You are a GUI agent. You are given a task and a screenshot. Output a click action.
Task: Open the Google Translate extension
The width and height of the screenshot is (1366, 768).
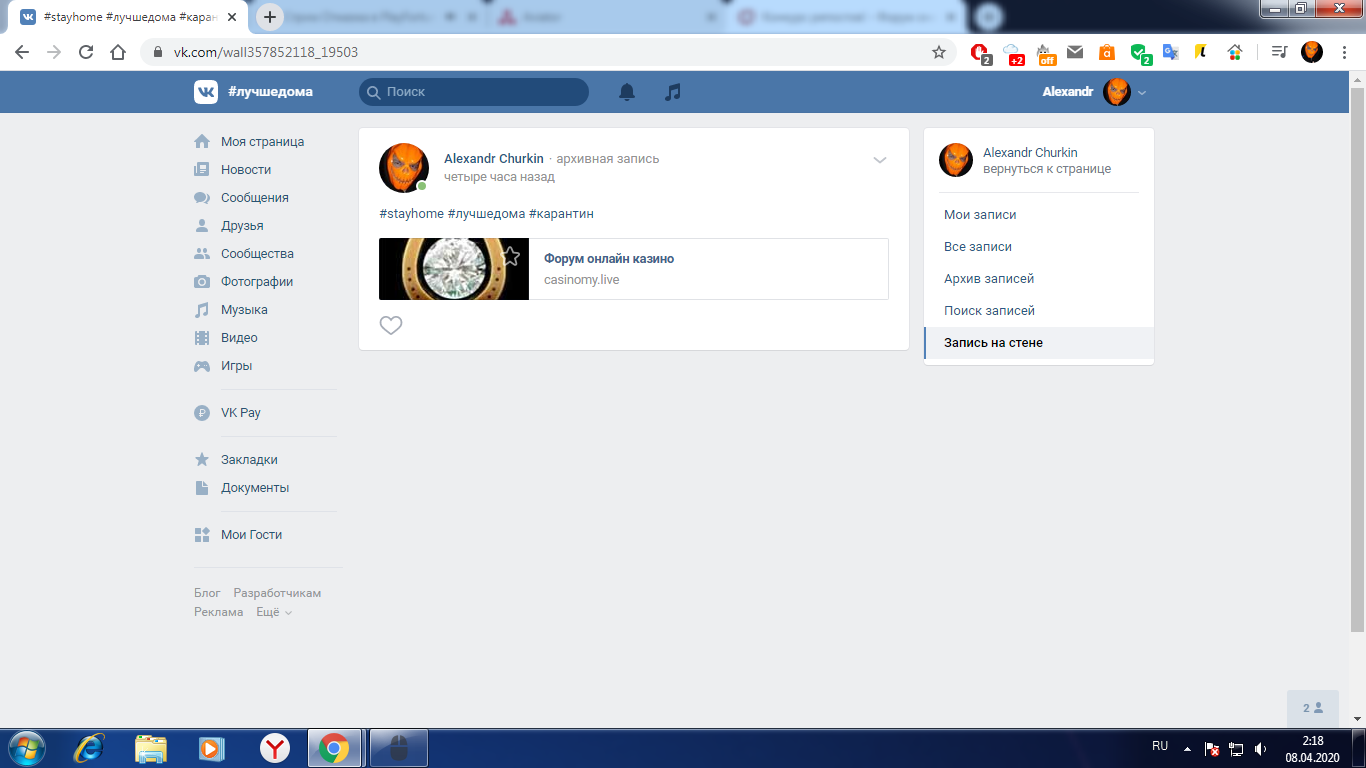coord(1169,52)
